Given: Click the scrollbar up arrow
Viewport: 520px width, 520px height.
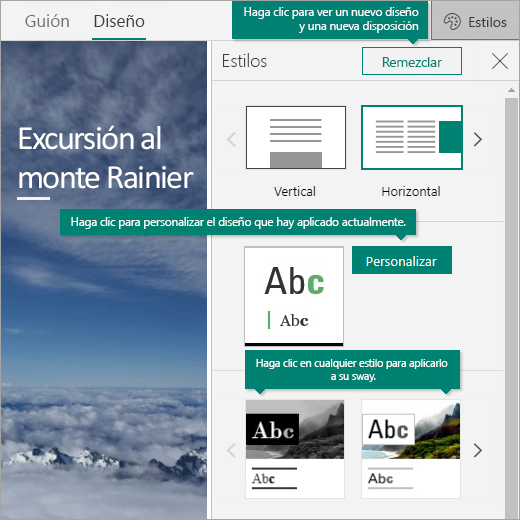Looking at the screenshot, I should pos(511,90).
